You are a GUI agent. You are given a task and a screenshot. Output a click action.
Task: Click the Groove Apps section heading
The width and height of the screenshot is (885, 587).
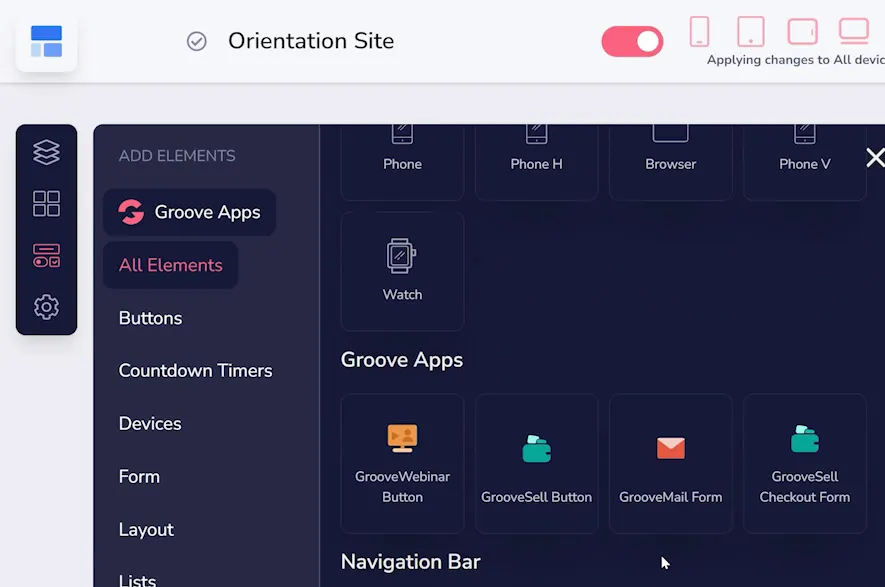click(x=402, y=360)
